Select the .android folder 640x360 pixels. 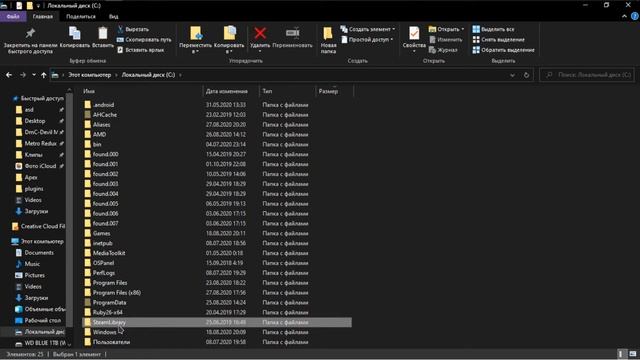pos(103,105)
